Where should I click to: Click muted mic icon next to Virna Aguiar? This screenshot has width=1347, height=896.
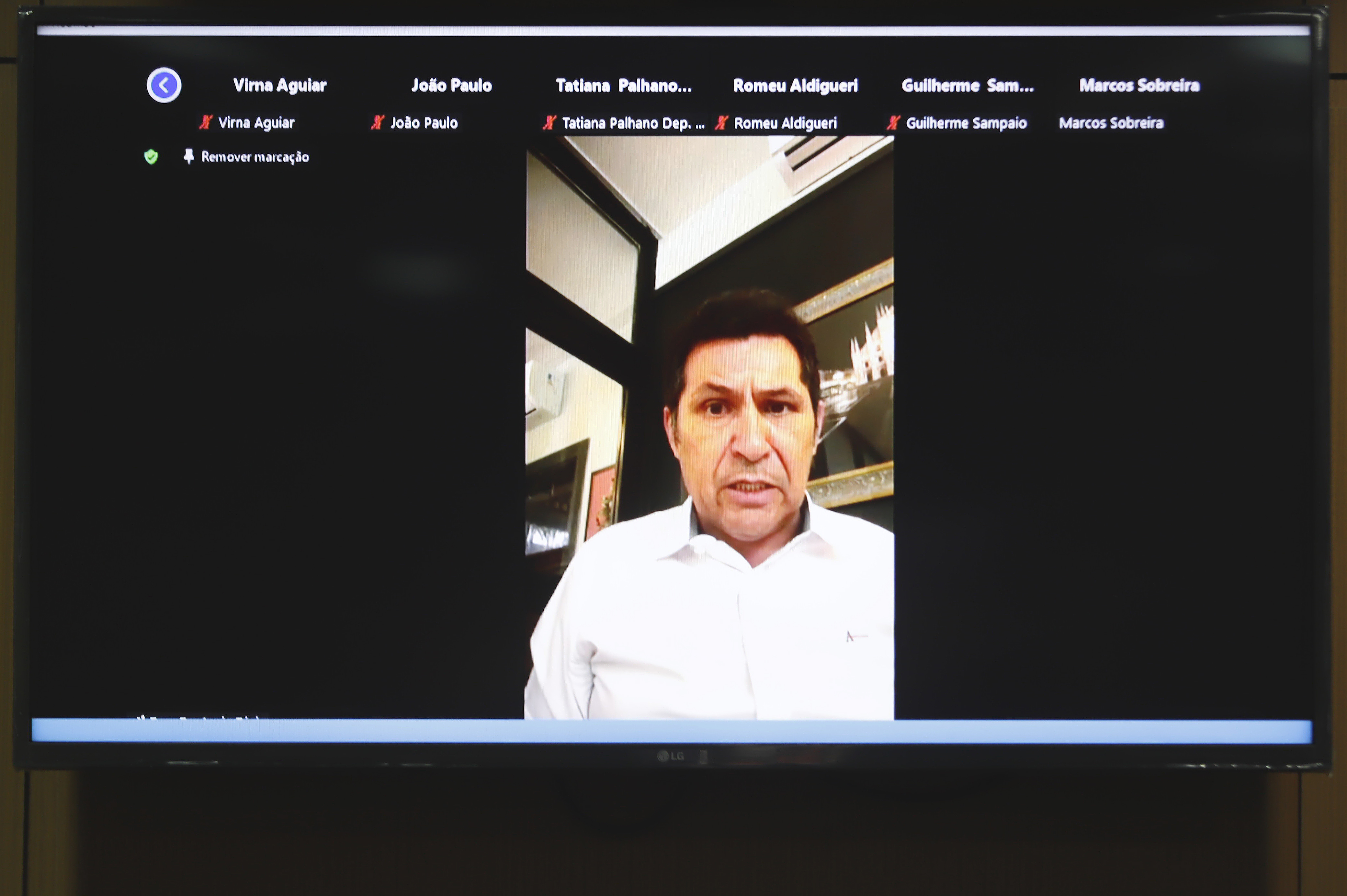pos(206,122)
